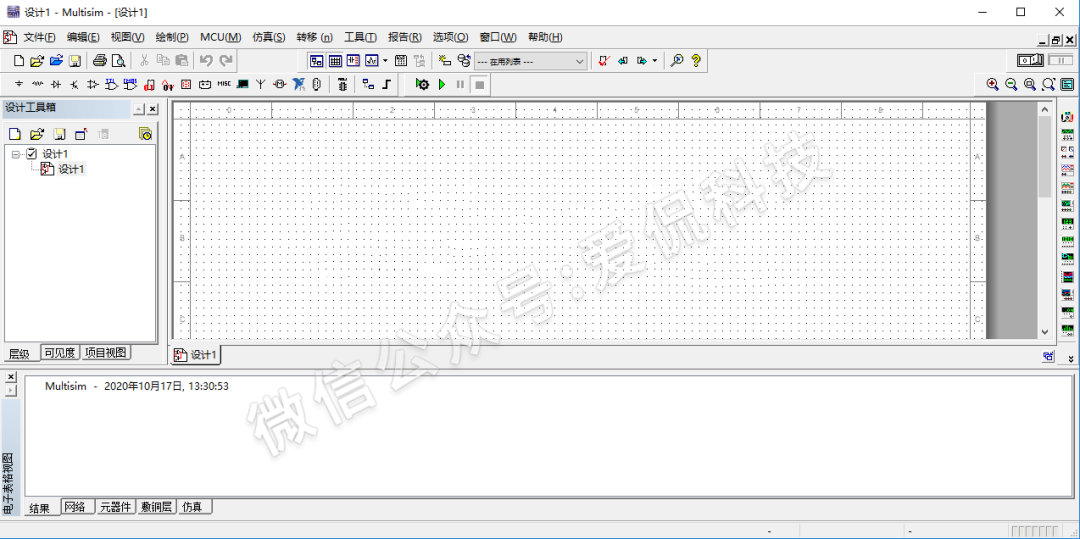The image size is (1080, 539).
Task: Collapse the 设计1 tree node
Action: click(x=16, y=154)
